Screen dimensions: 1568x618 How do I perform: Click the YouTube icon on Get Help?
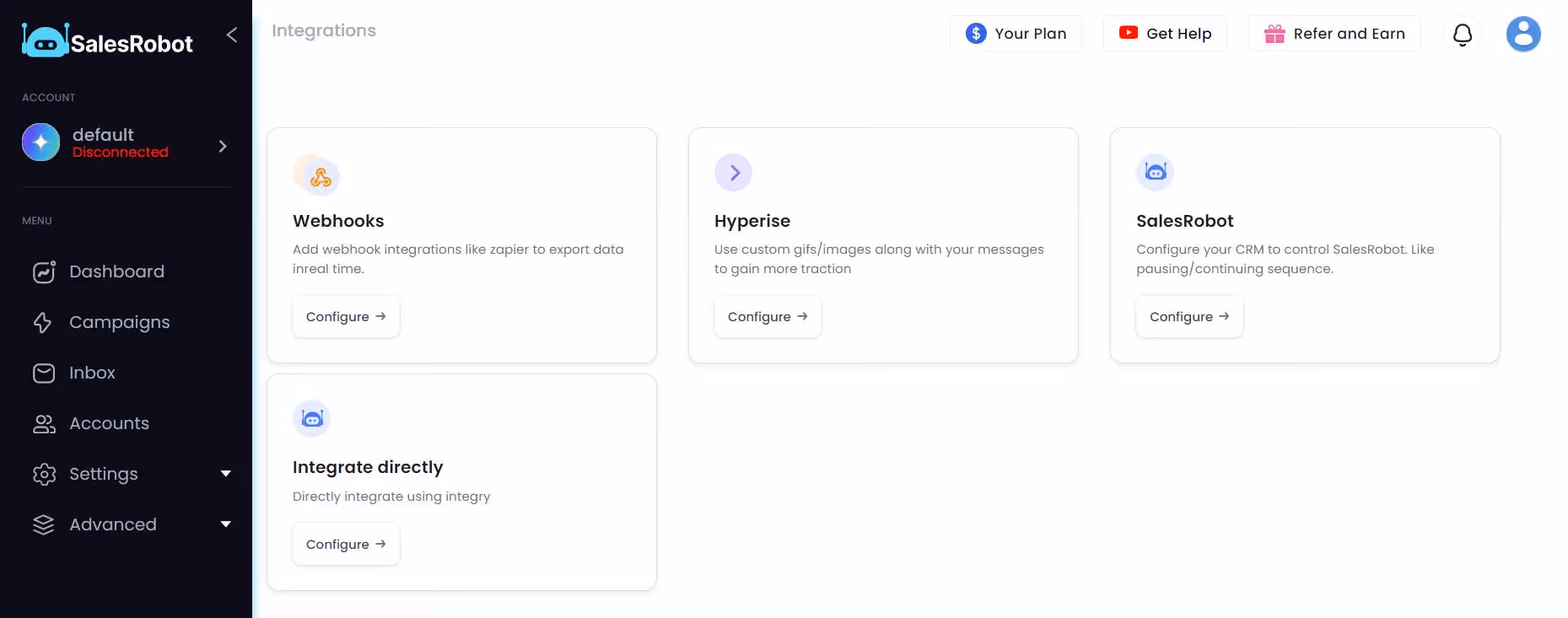pyautogui.click(x=1129, y=33)
